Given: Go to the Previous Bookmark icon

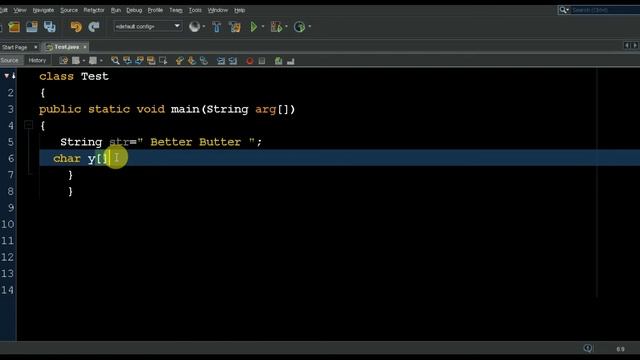Looking at the screenshot, I should (180, 61).
